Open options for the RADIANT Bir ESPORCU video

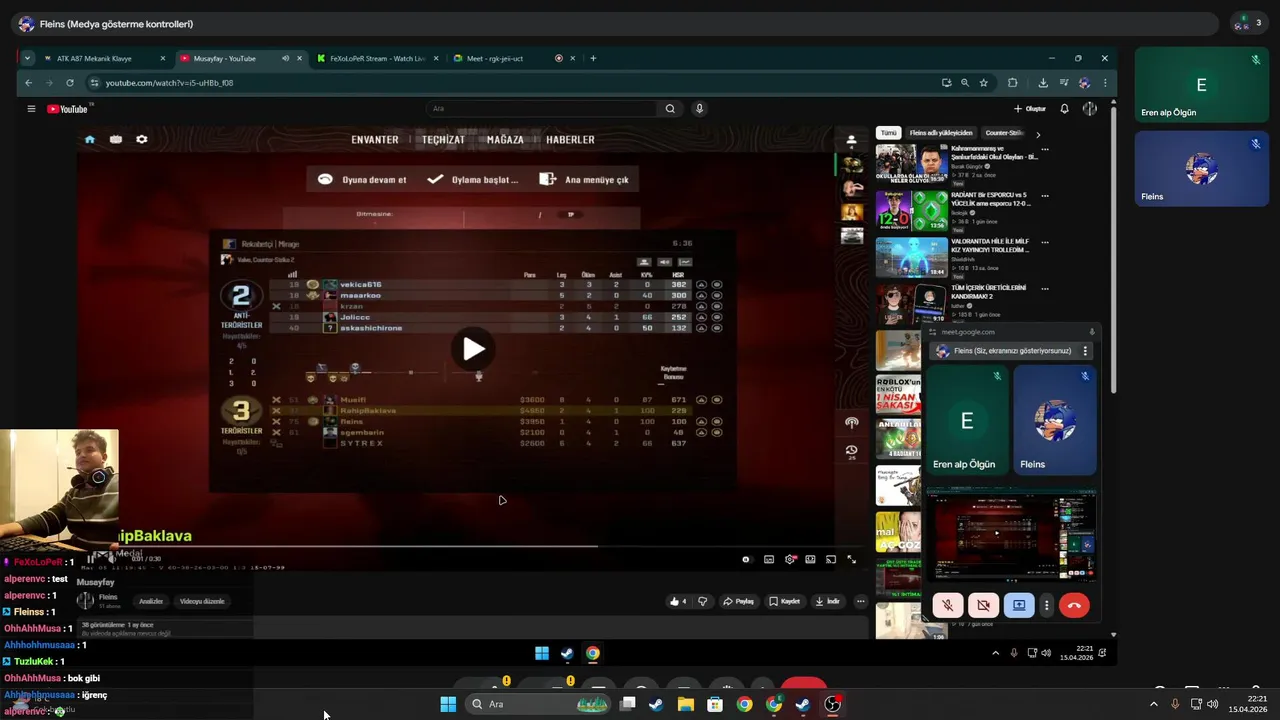[x=1045, y=196]
